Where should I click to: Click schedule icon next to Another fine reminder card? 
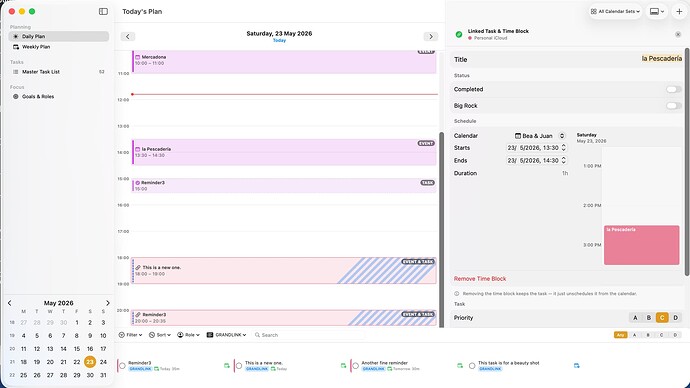[459, 366]
